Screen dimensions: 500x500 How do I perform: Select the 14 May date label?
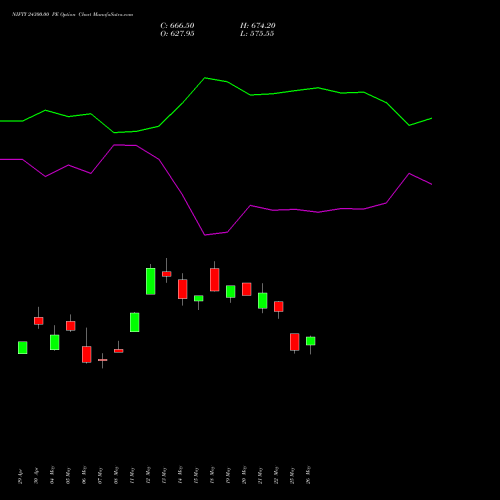coord(181,475)
